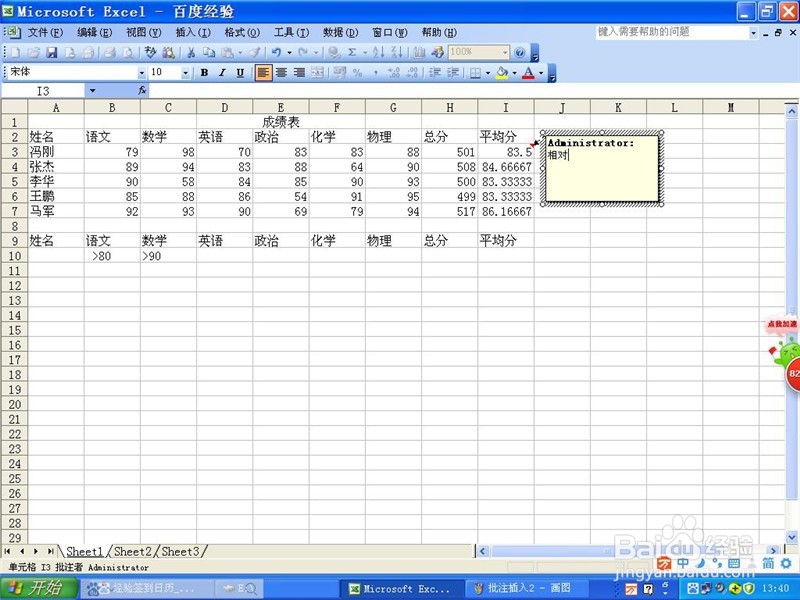Click the Paste icon

(227, 52)
